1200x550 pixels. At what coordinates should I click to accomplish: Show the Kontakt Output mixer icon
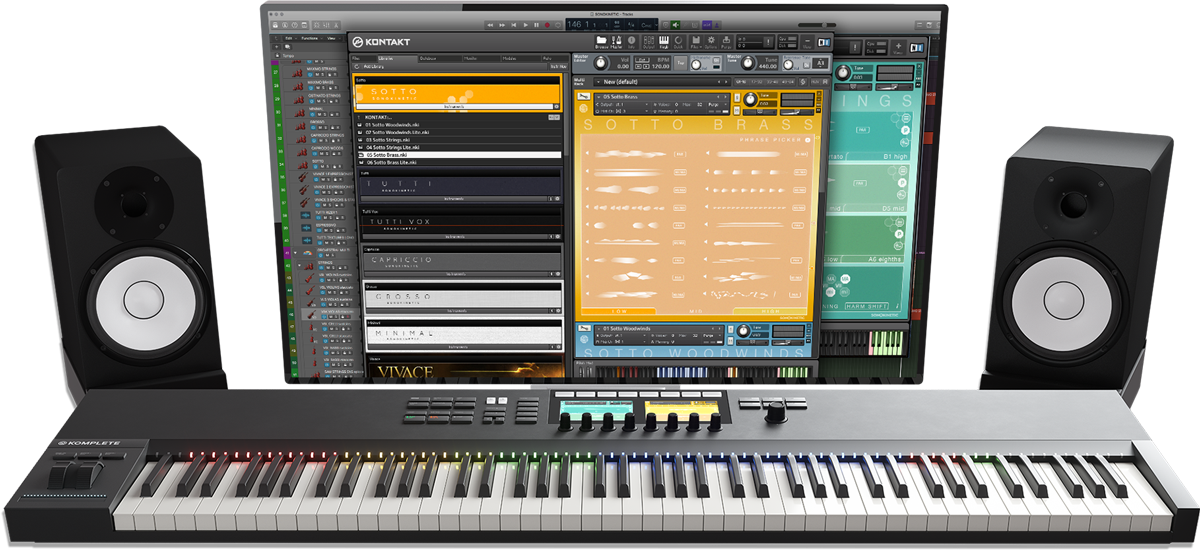[649, 40]
